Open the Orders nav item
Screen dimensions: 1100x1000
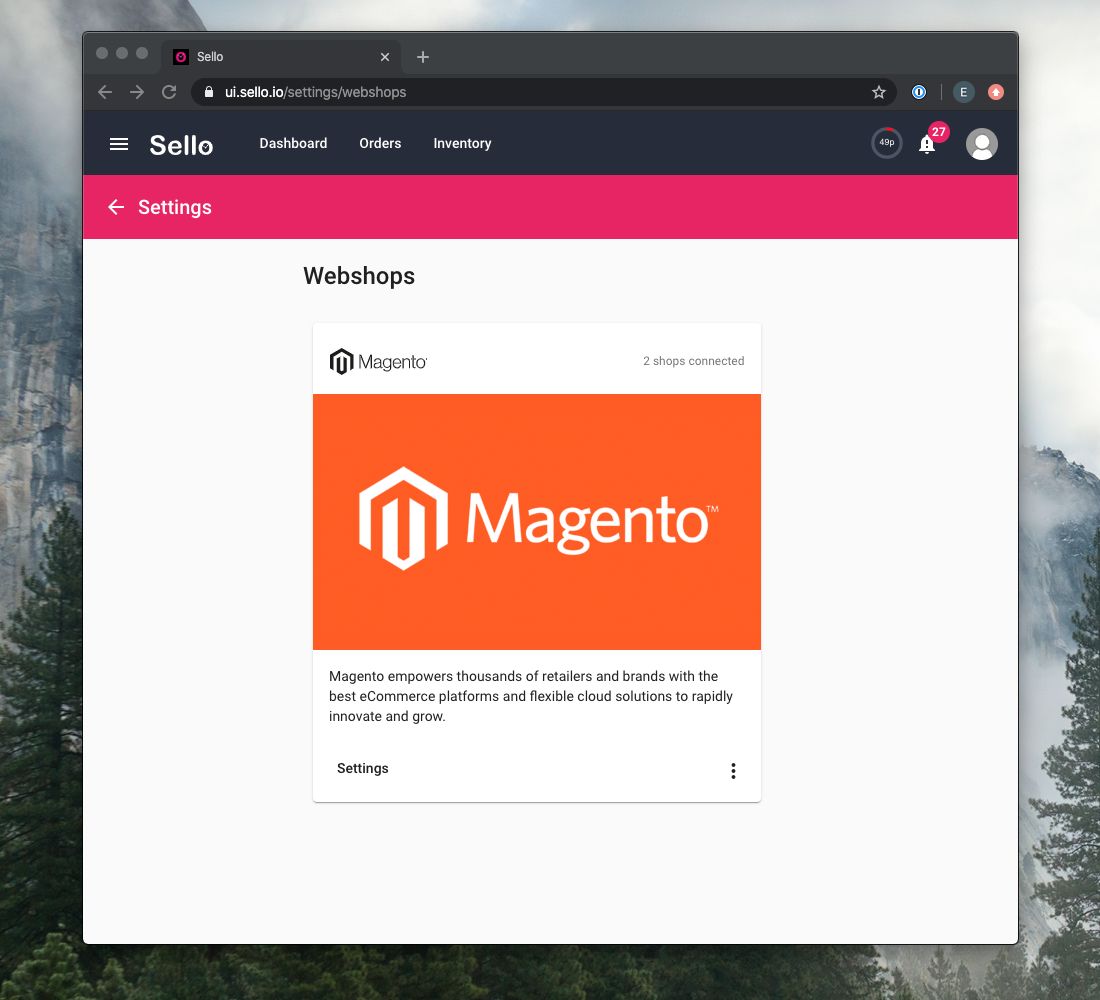coord(380,143)
